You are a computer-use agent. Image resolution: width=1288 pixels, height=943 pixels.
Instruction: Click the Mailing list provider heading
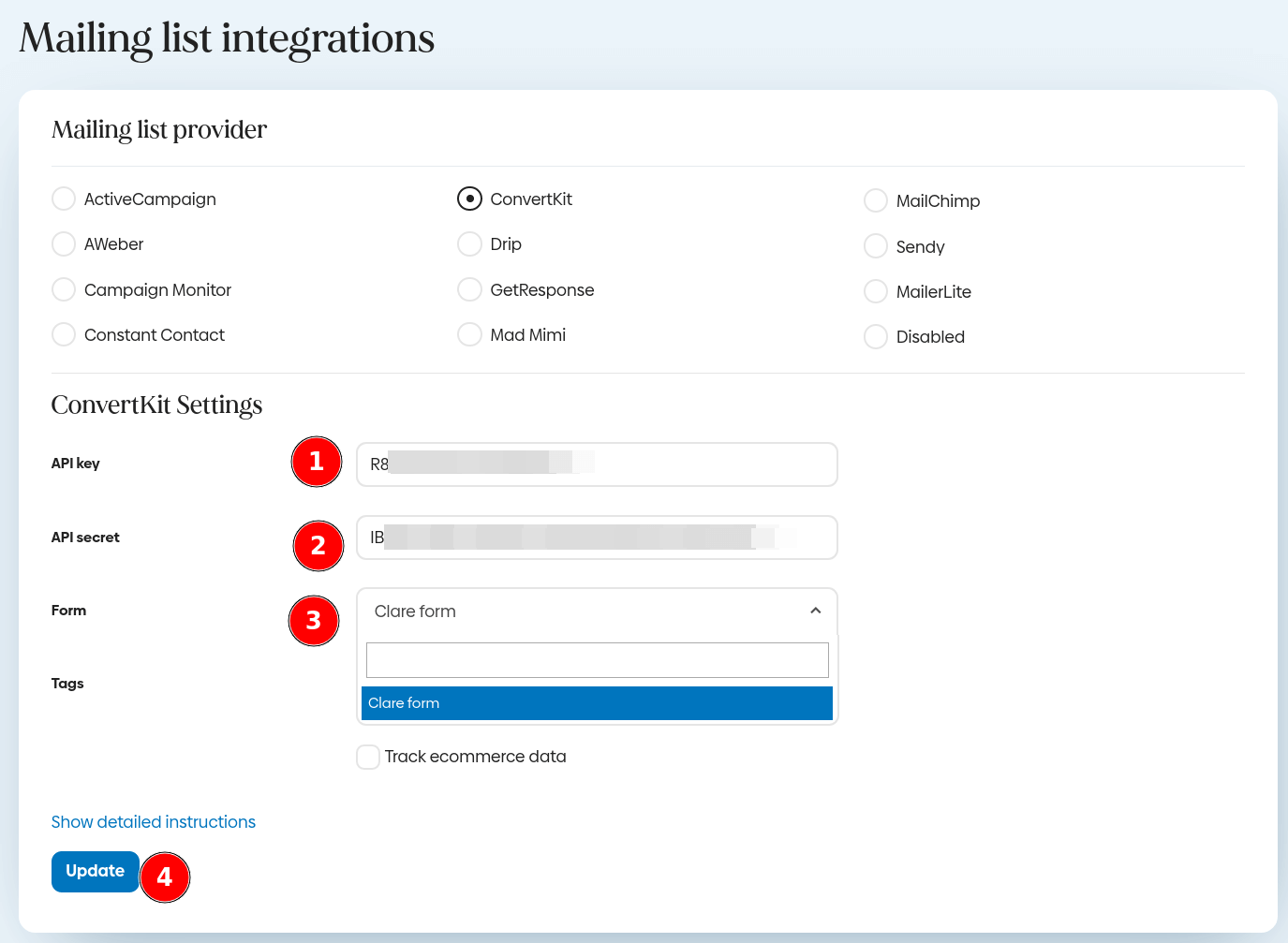pos(159,129)
